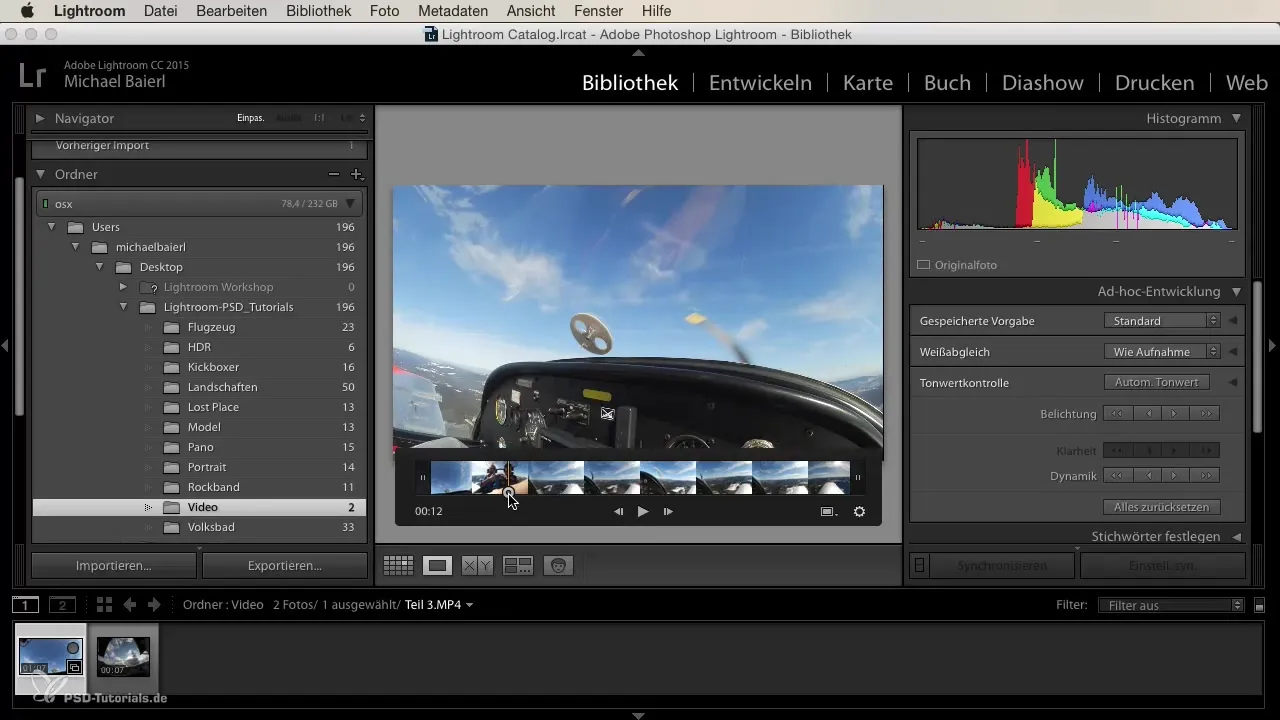1280x720 pixels.
Task: Collapse Lightroom-PSD_Tutorials folder
Action: 123,307
